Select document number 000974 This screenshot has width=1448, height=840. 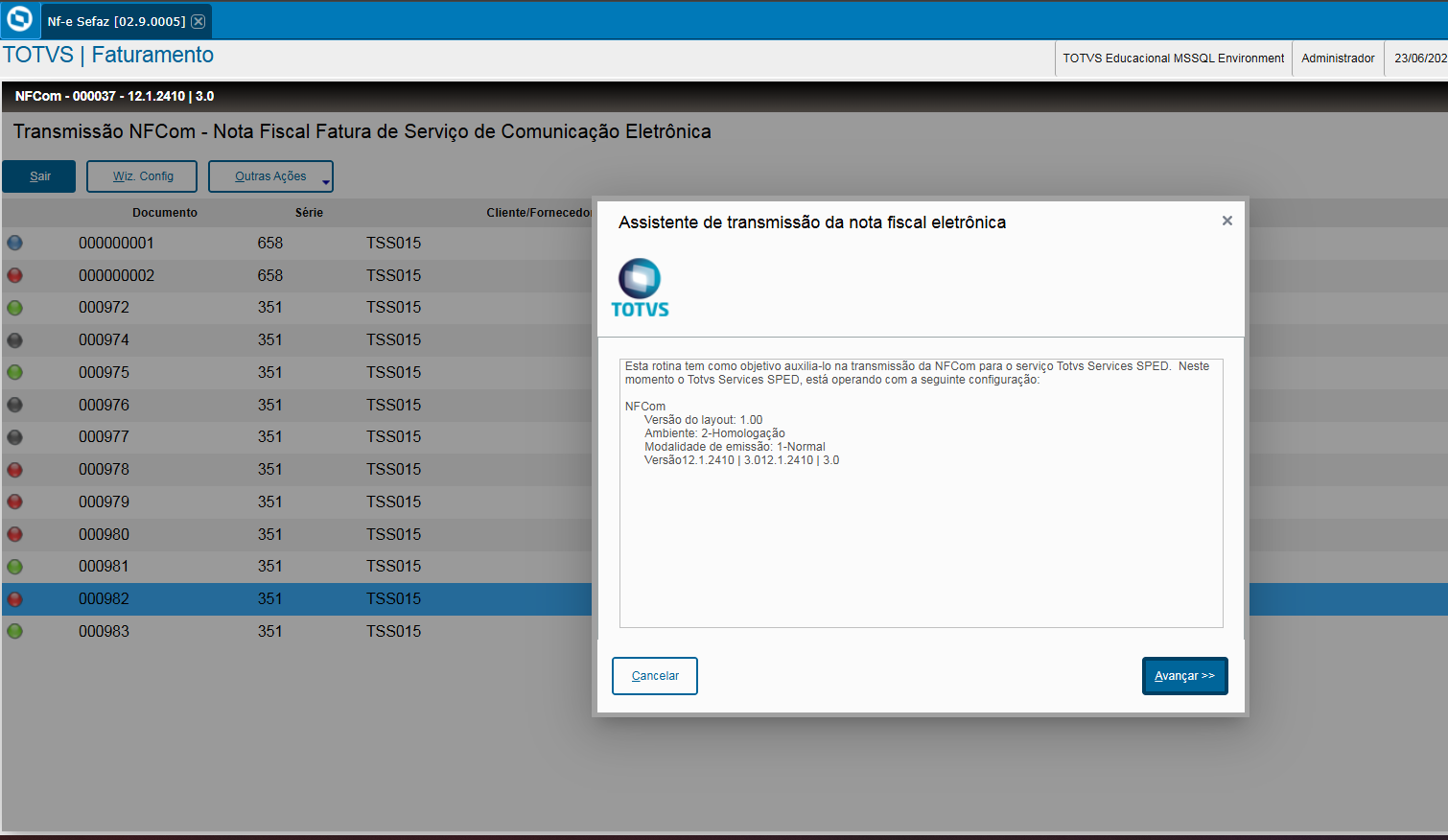[104, 340]
